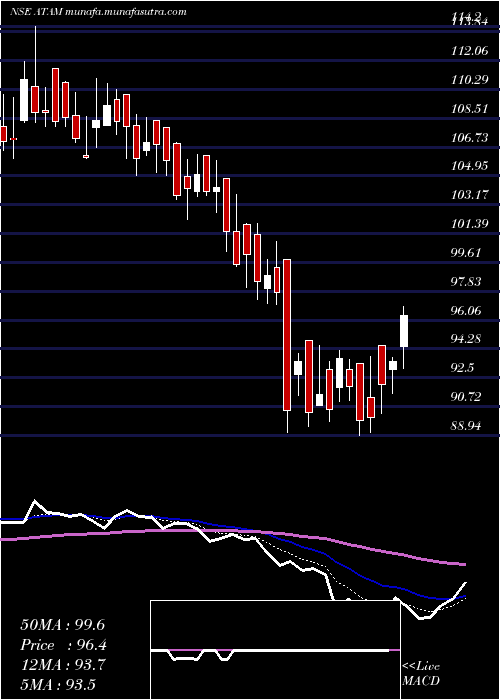The width and height of the screenshot is (500, 700).
Task: Click the 104.95 price level label
Action: (x=470, y=167)
